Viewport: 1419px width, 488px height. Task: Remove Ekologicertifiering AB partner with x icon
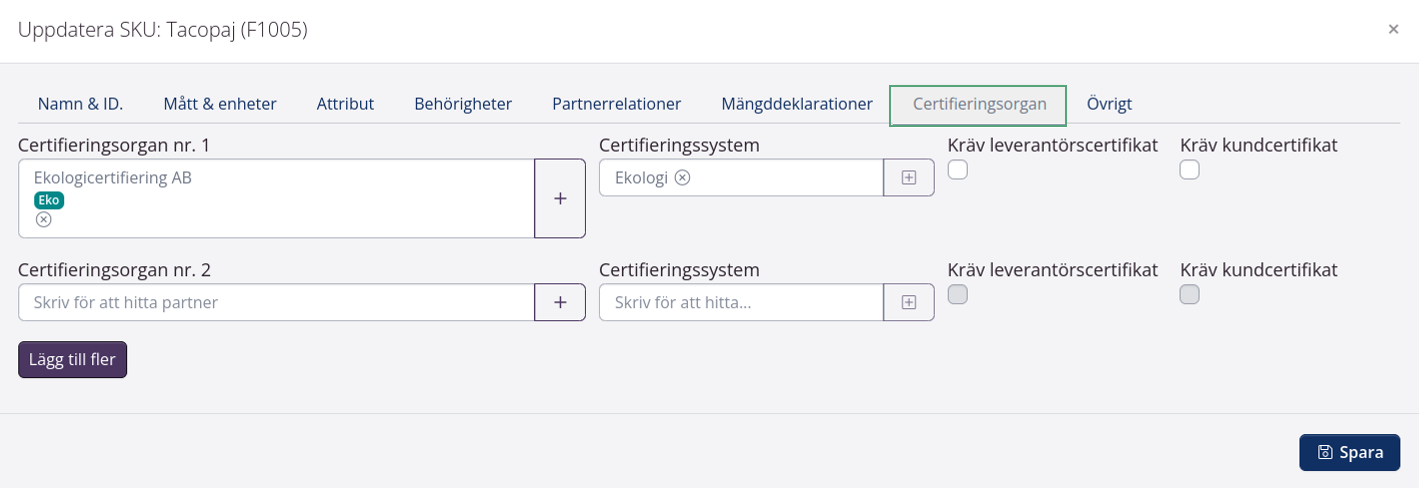tap(43, 220)
